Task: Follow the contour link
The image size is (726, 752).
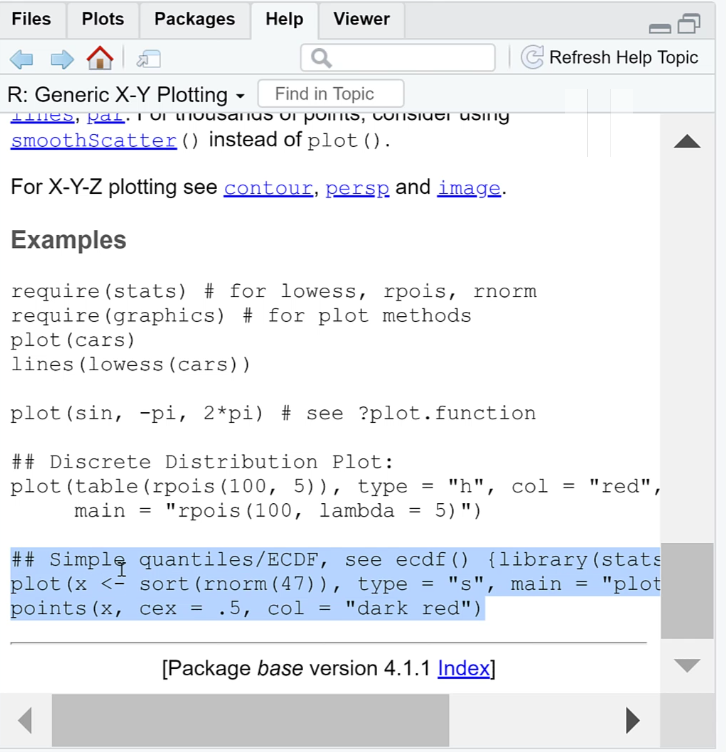Action: point(268,188)
